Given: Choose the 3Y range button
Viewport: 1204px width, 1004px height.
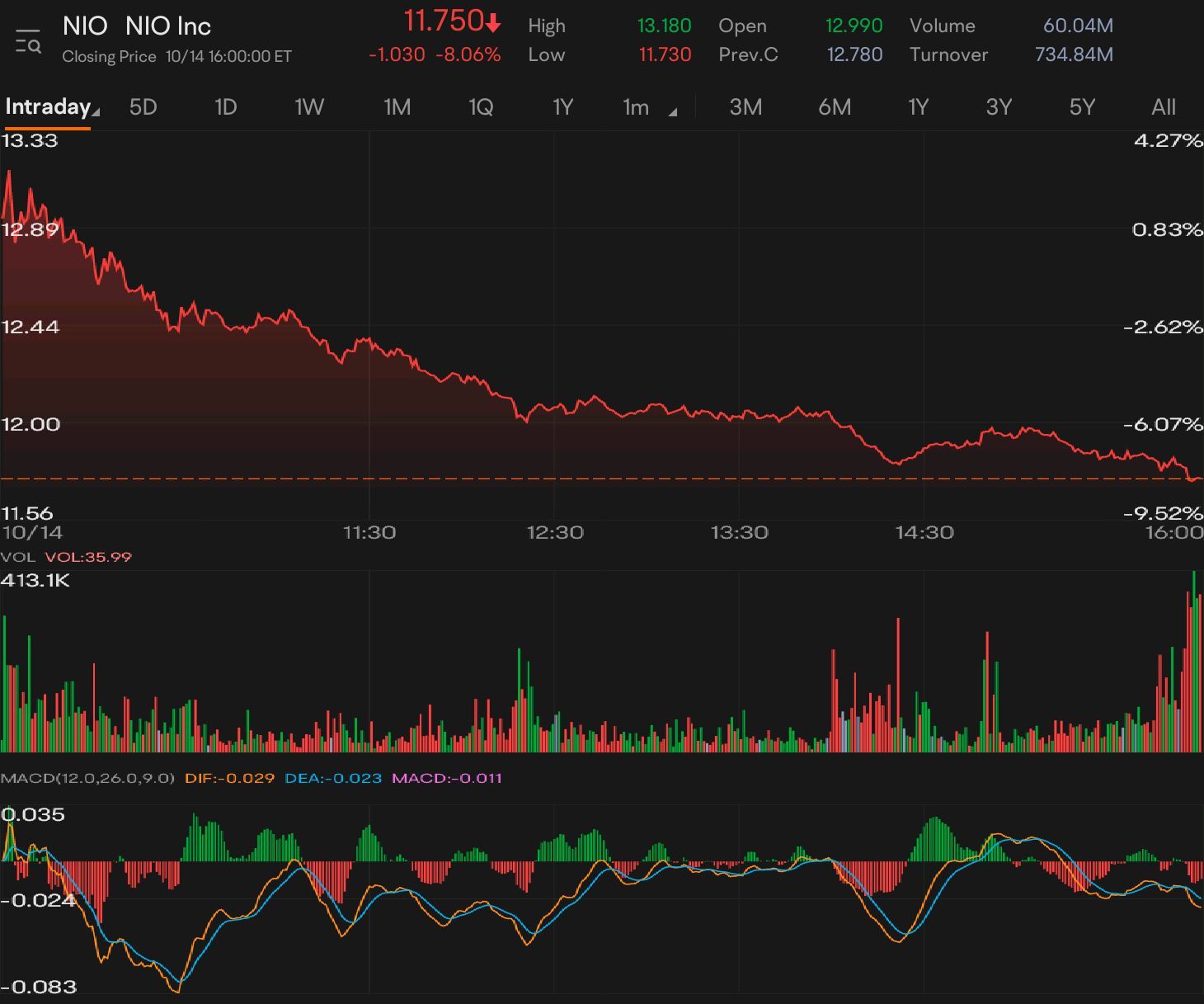Looking at the screenshot, I should pos(999,107).
